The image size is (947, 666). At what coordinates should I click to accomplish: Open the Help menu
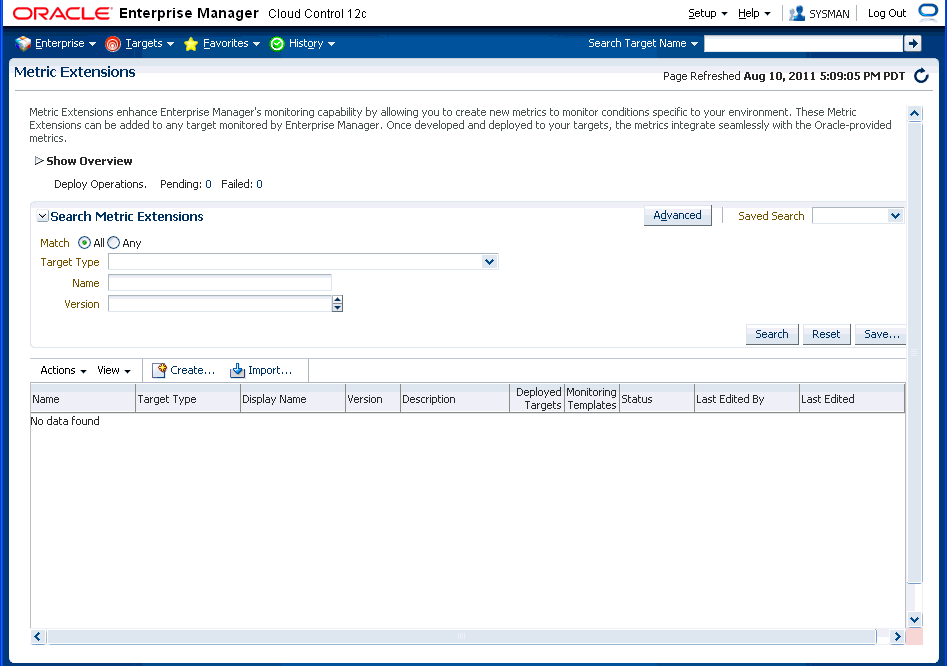(754, 13)
